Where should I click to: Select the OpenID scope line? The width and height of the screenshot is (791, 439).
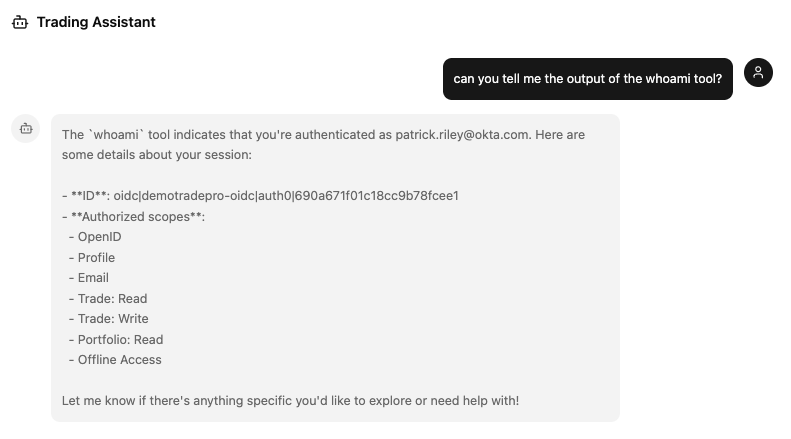[99, 237]
